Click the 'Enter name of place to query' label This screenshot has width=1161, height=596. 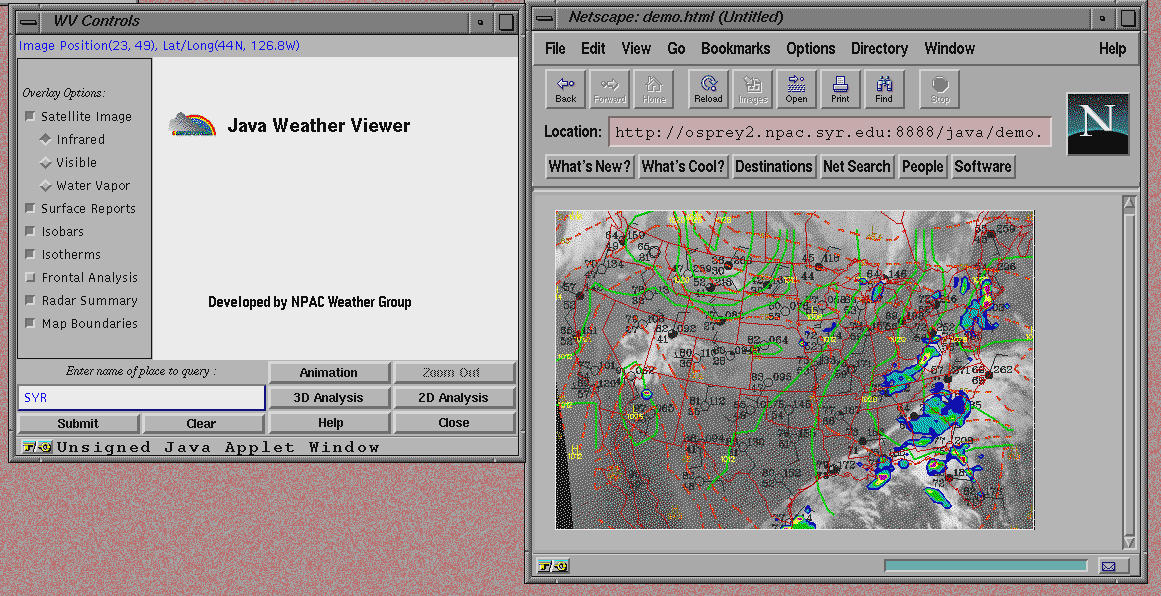pyautogui.click(x=141, y=371)
